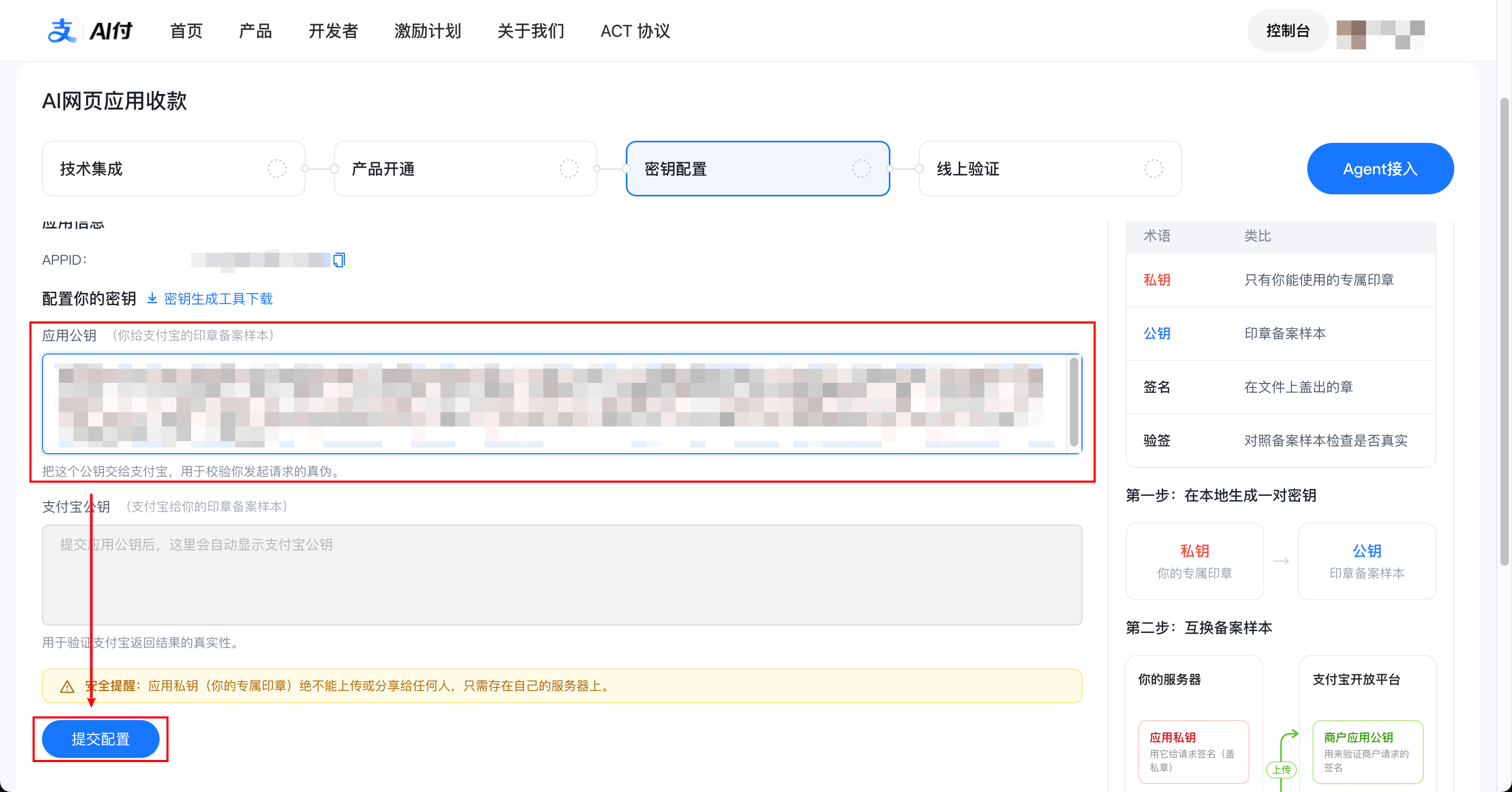1512x792 pixels.
Task: Open the 首页 nav item
Action: pos(186,31)
